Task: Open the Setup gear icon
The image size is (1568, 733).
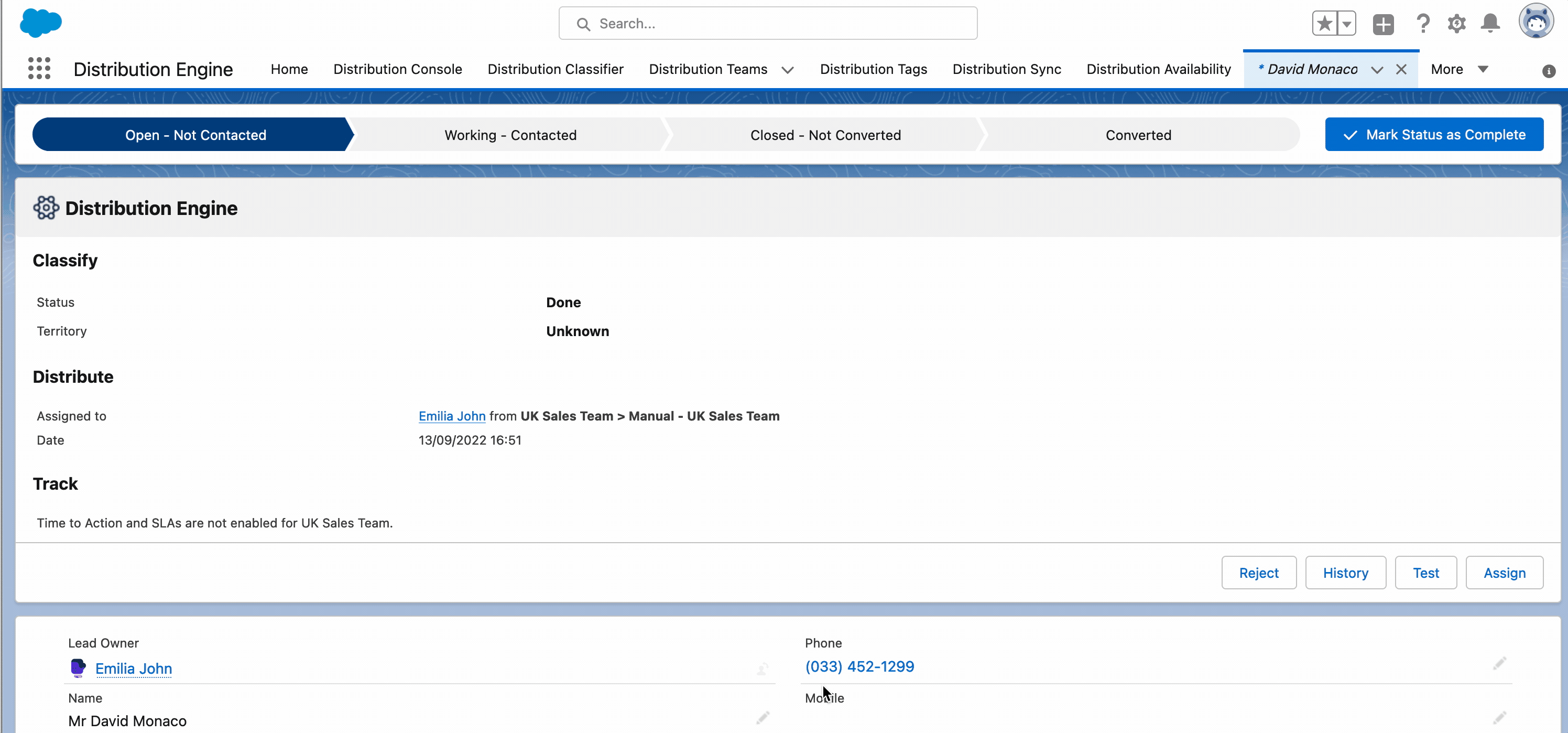Action: [x=1456, y=24]
